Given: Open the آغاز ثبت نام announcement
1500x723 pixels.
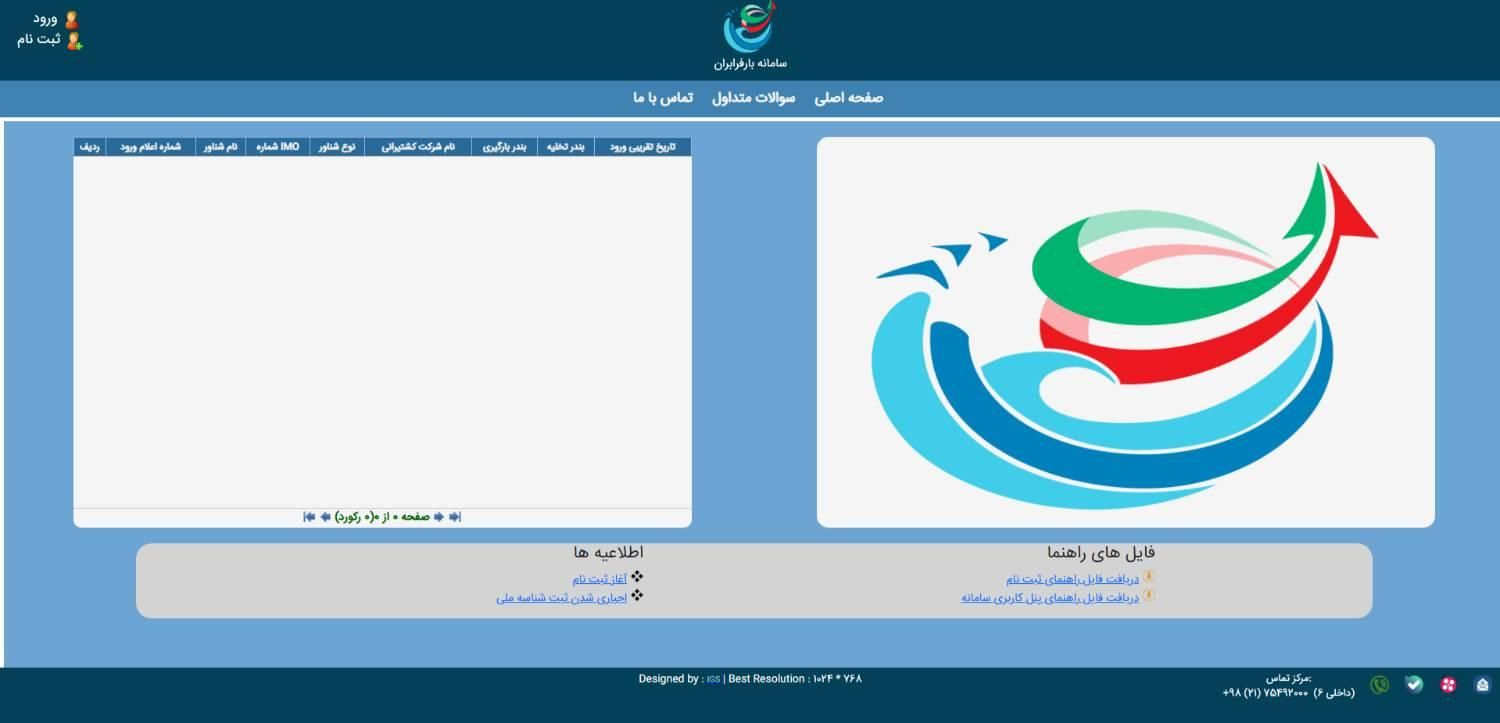Looking at the screenshot, I should point(599,579).
